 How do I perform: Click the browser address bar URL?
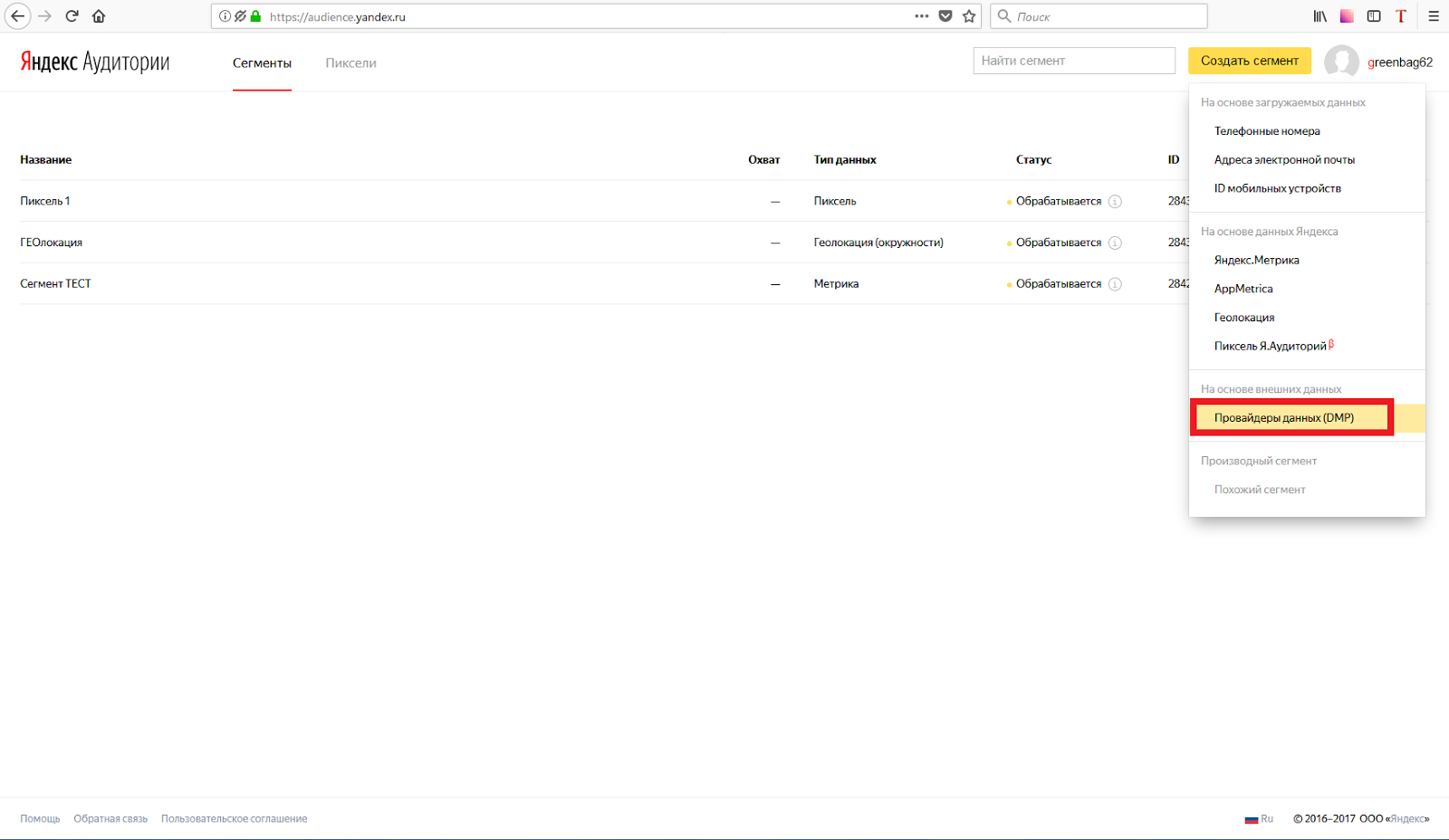[x=338, y=16]
